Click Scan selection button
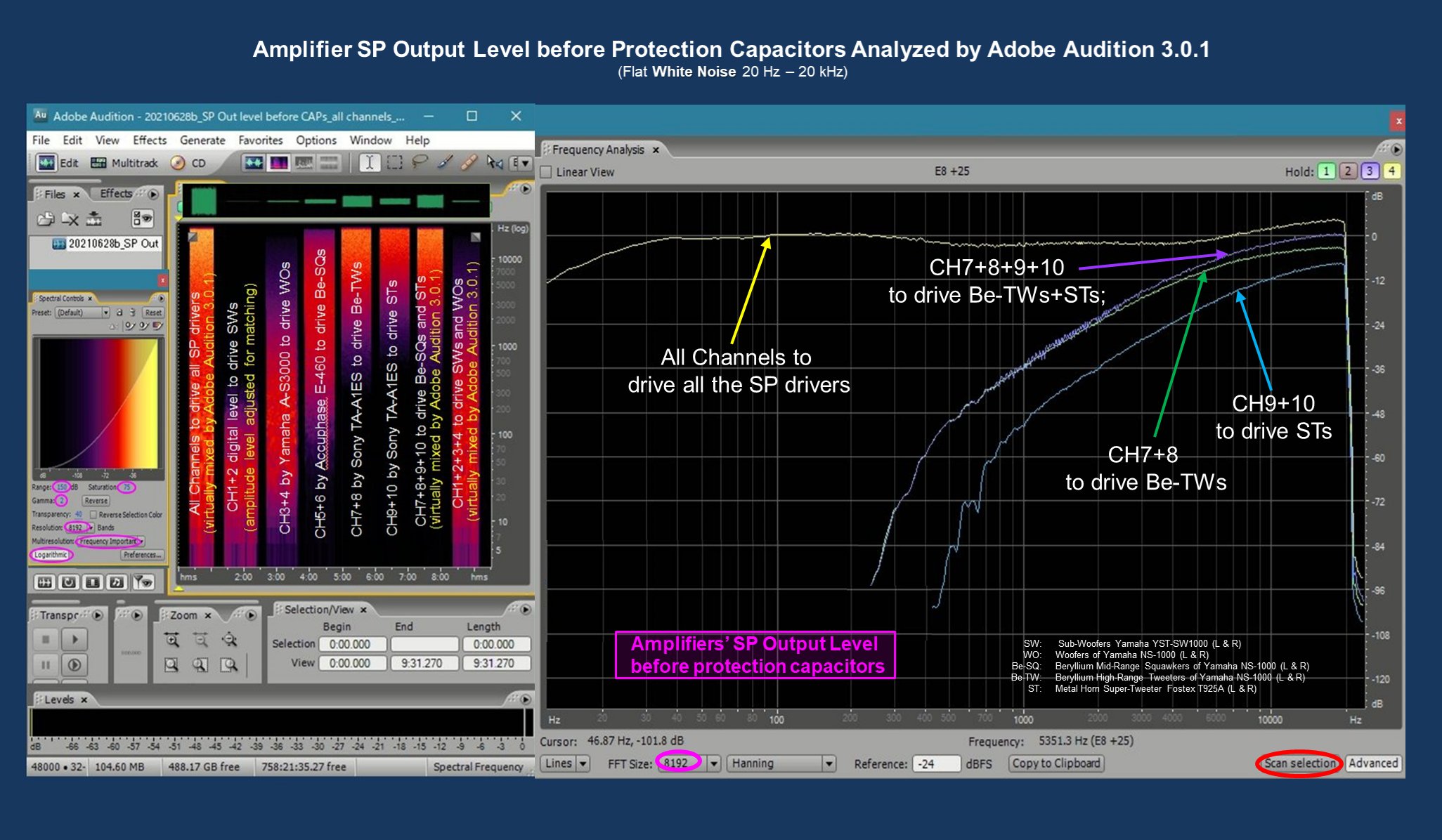The width and height of the screenshot is (1442, 840). pos(1299,763)
